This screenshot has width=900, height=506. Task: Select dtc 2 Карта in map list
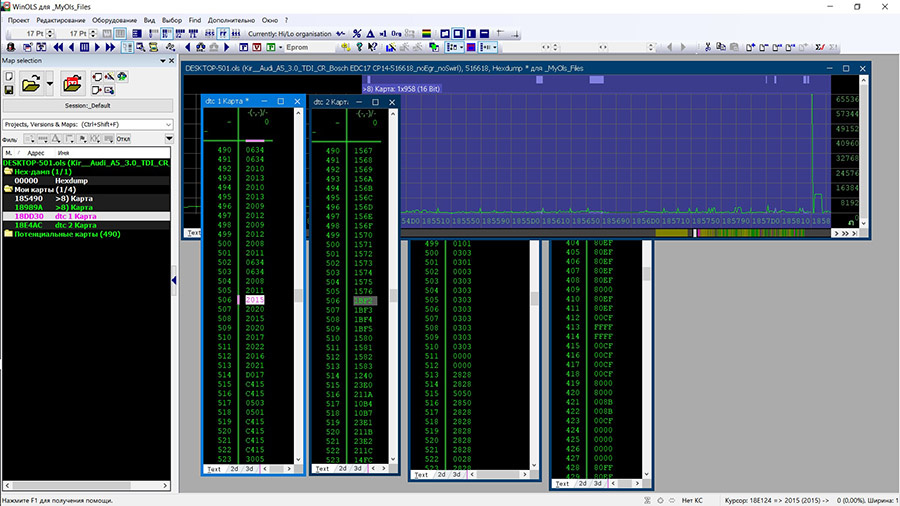[x=86, y=225]
